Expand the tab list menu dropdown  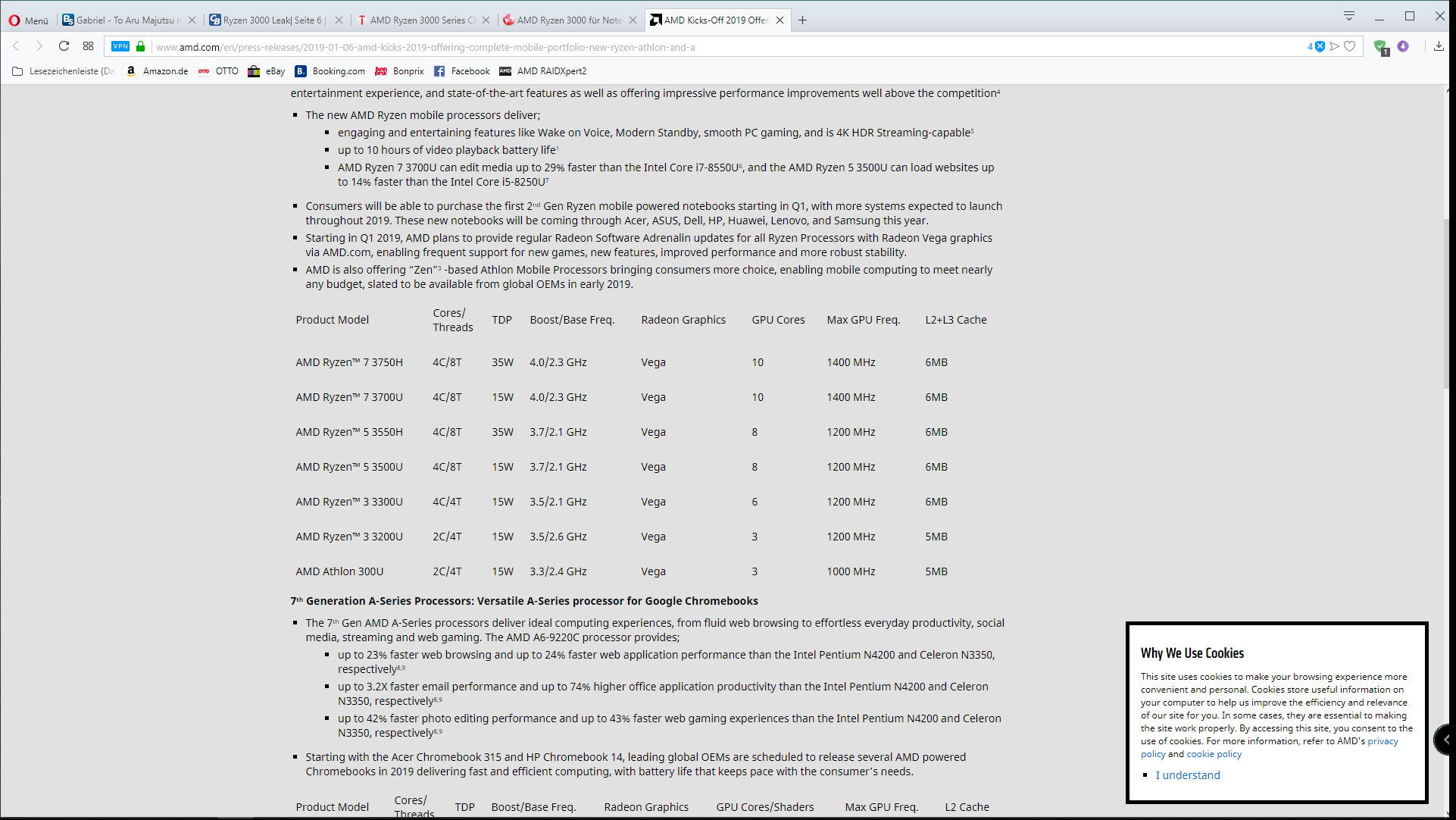tap(1348, 16)
